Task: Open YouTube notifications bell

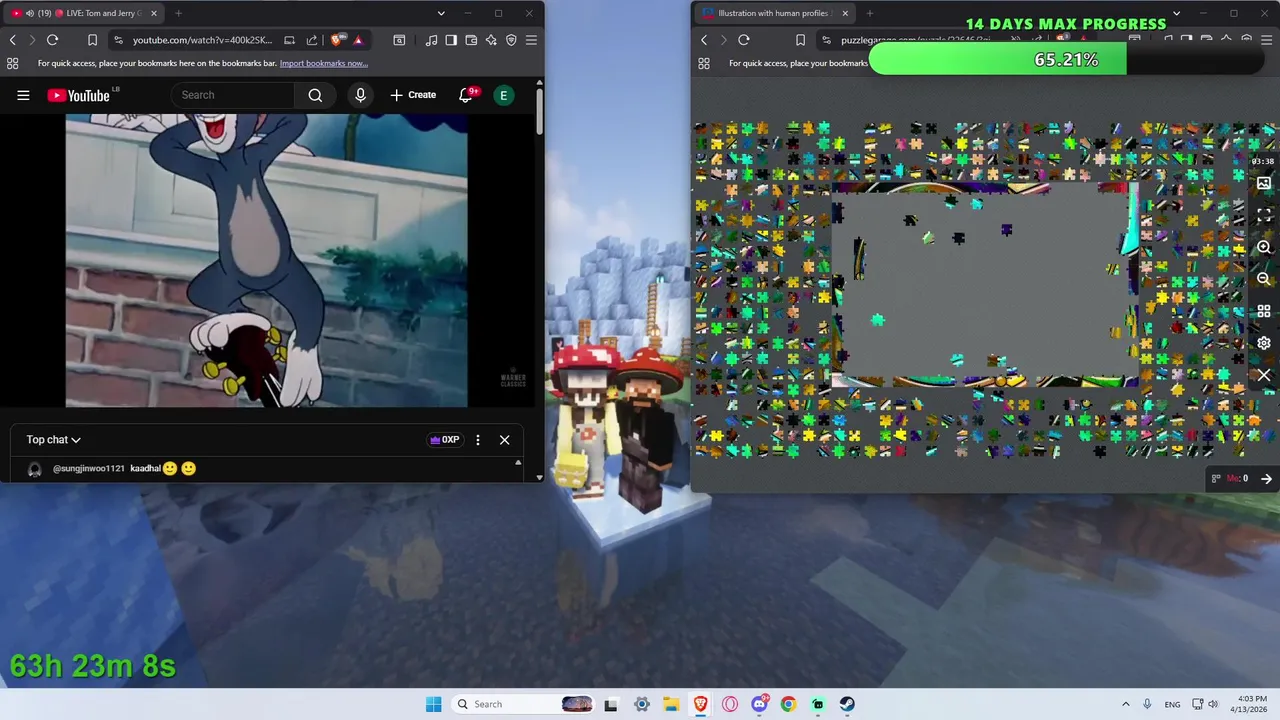Action: click(x=466, y=95)
